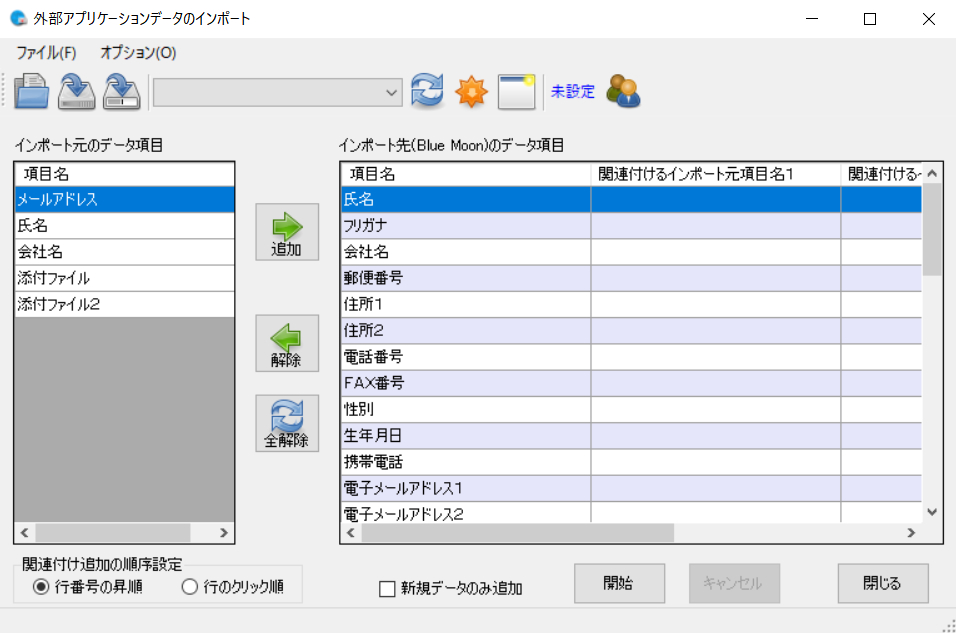The height and width of the screenshot is (633, 956).
Task: Click the orange starburst toolbar icon
Action: [471, 91]
